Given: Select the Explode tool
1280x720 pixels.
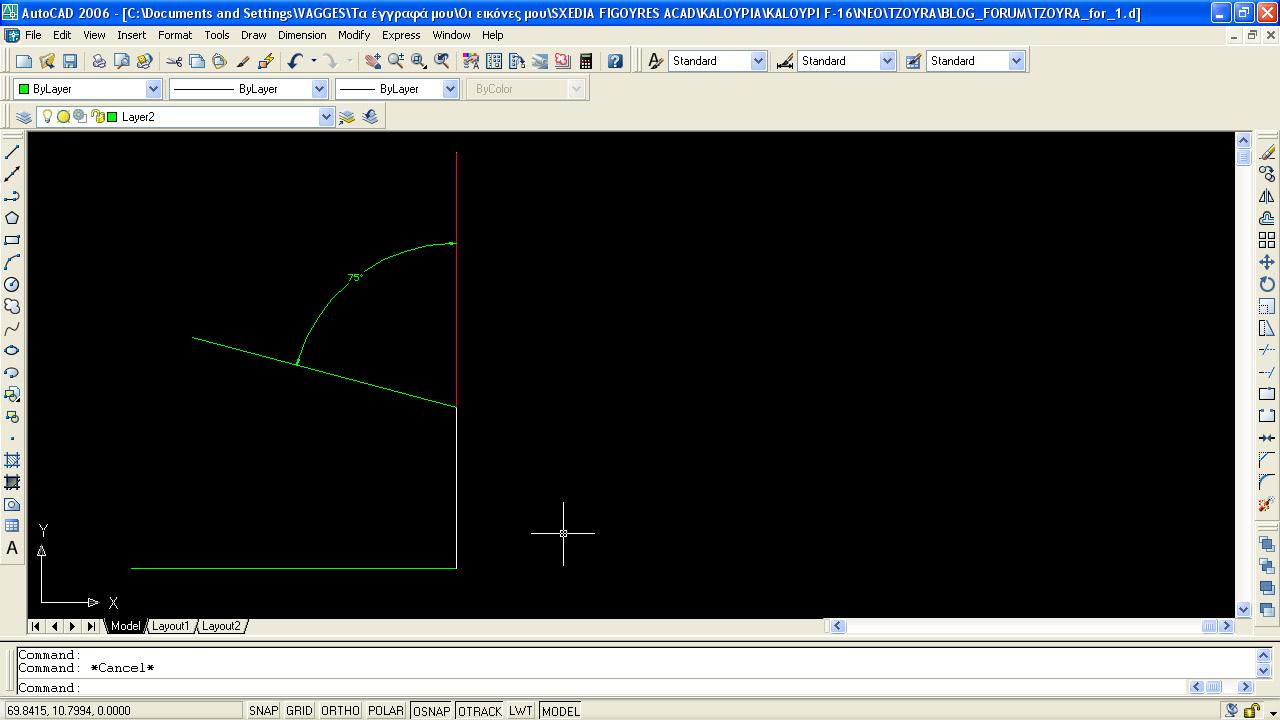Looking at the screenshot, I should click(1267, 504).
